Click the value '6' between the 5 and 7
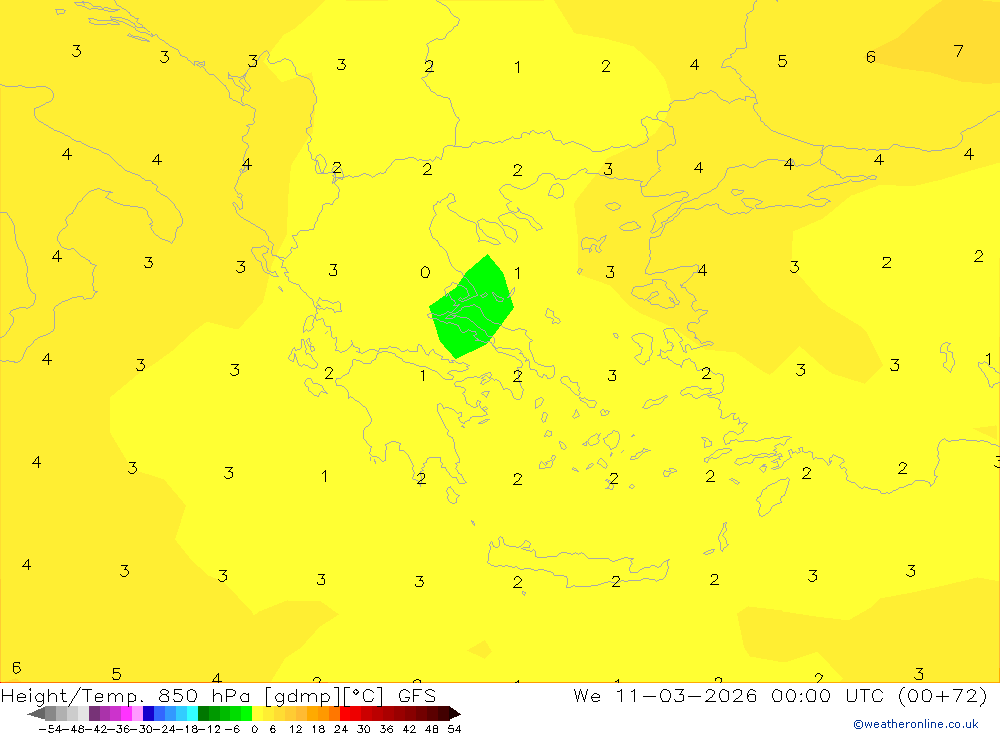 871,57
